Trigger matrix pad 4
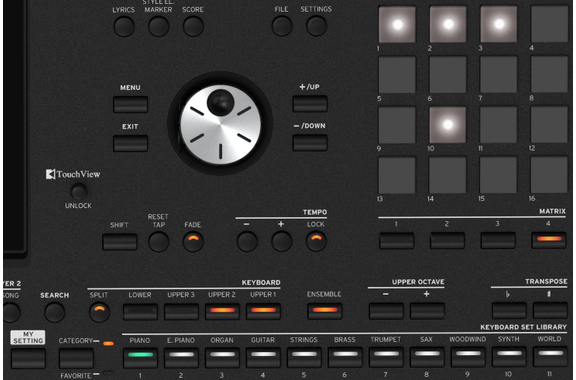This screenshot has width=576, height=380. click(549, 24)
